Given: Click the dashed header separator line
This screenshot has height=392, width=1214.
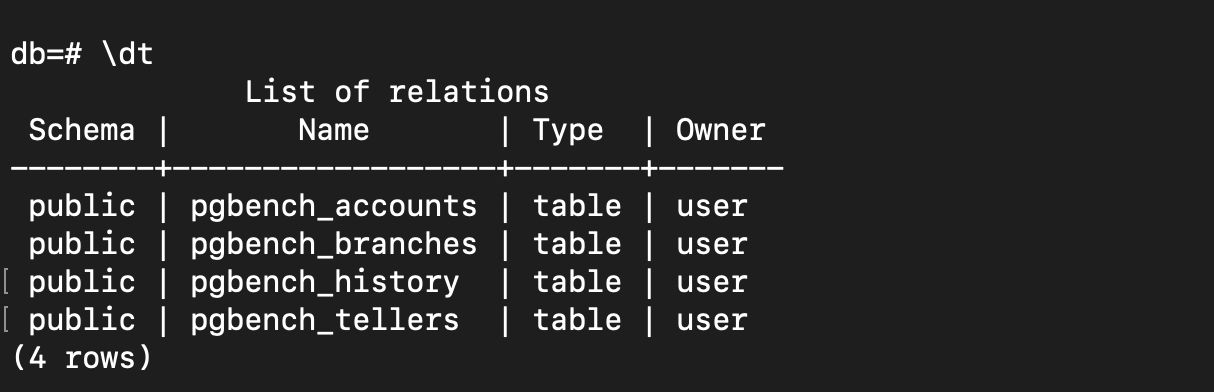Looking at the screenshot, I should 397,168.
